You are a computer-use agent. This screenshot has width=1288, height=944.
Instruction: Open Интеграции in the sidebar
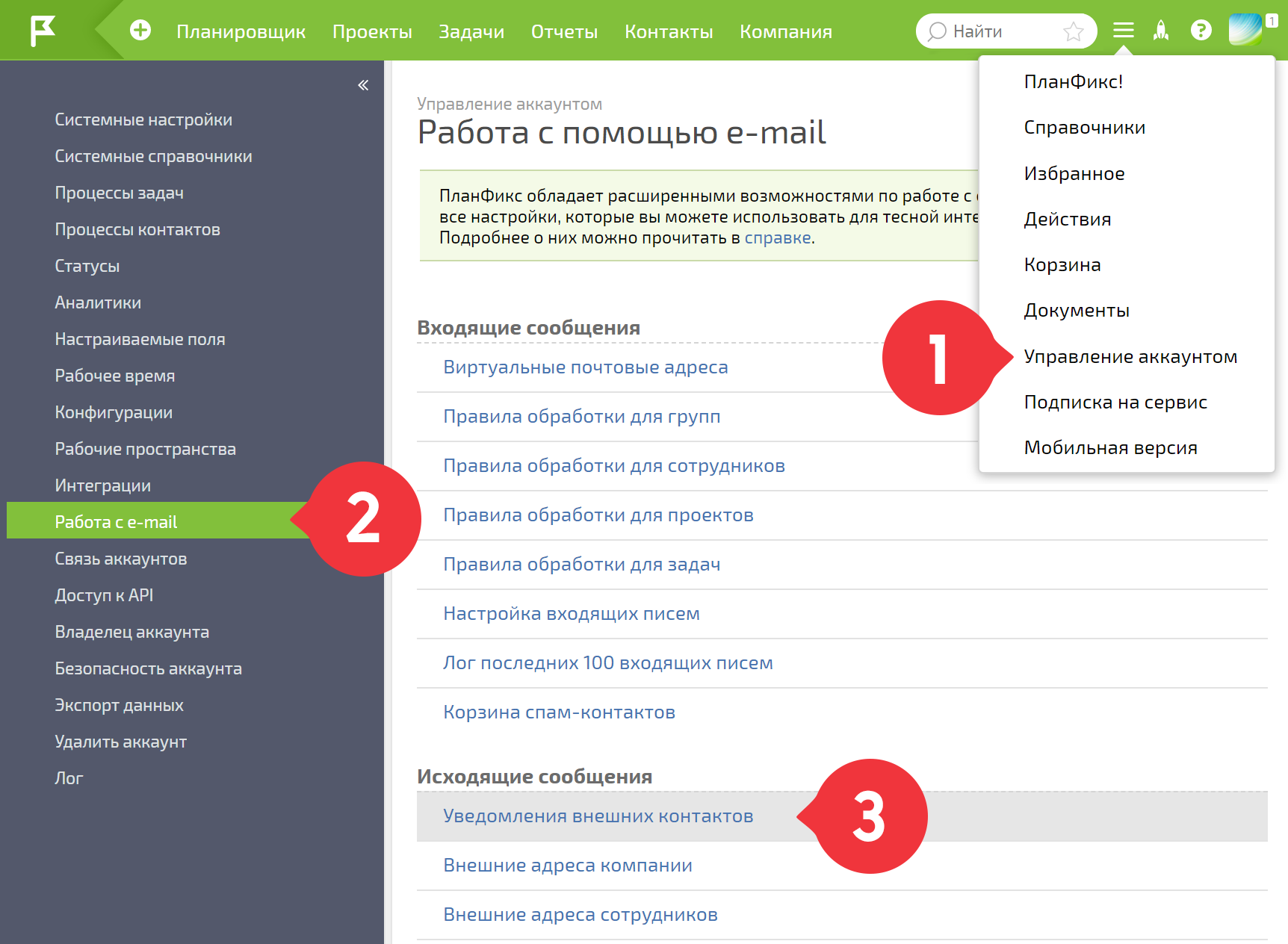pyautogui.click(x=102, y=485)
